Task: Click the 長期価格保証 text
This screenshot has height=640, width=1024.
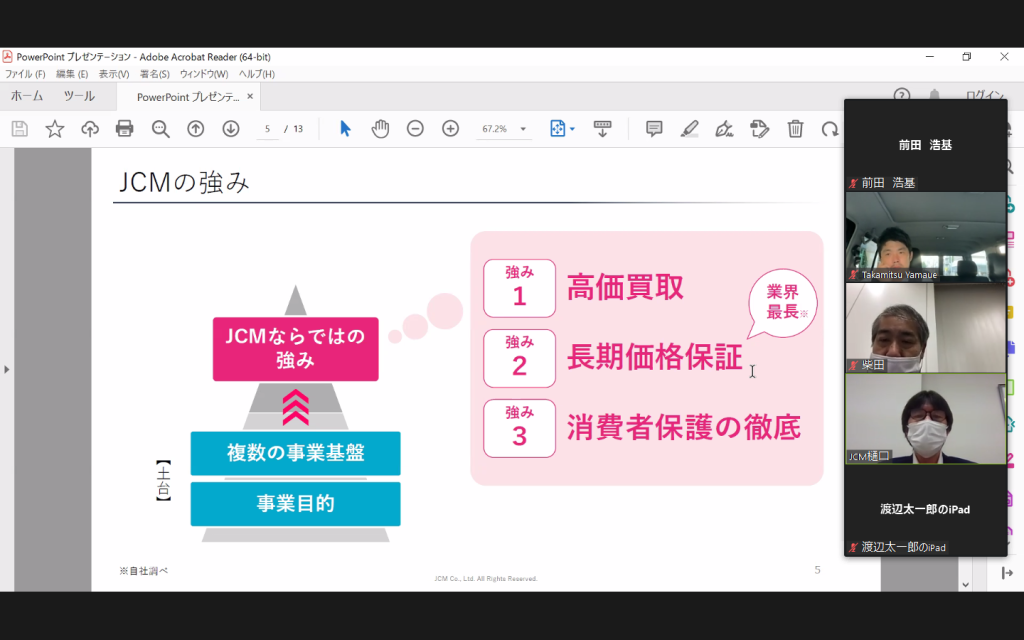Action: [x=654, y=357]
